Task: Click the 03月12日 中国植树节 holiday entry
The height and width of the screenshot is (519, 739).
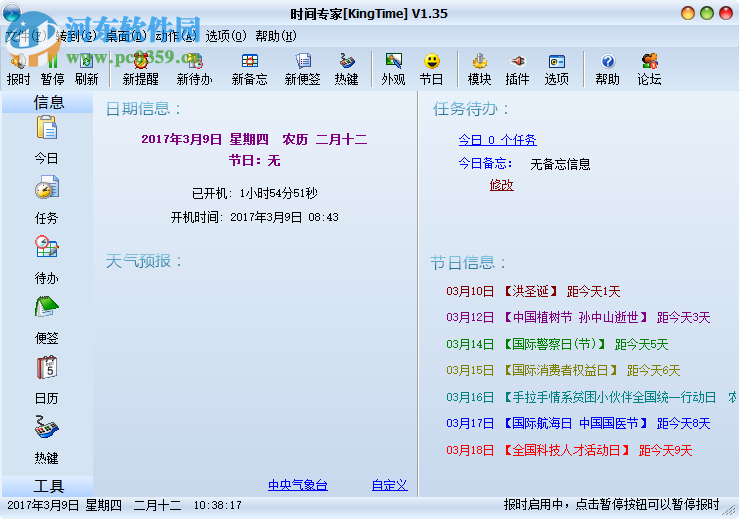Action: (x=578, y=317)
